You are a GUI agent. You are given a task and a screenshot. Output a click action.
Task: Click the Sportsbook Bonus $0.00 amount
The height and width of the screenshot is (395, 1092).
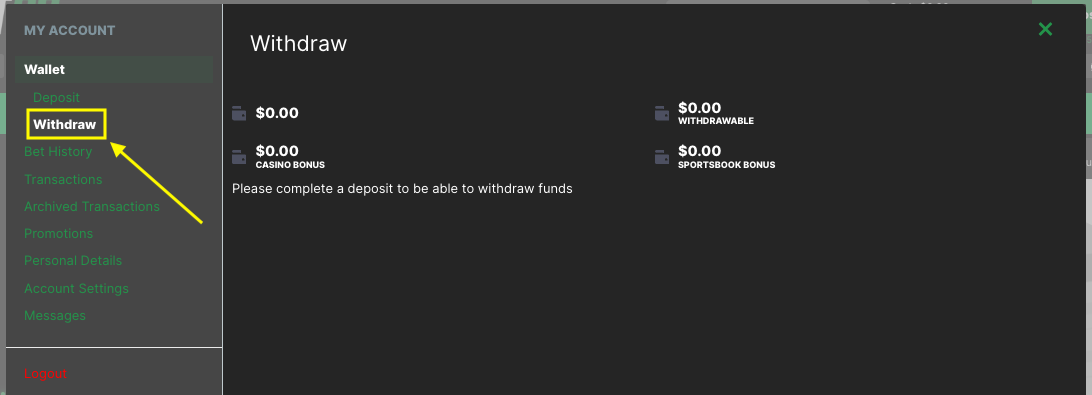700,151
